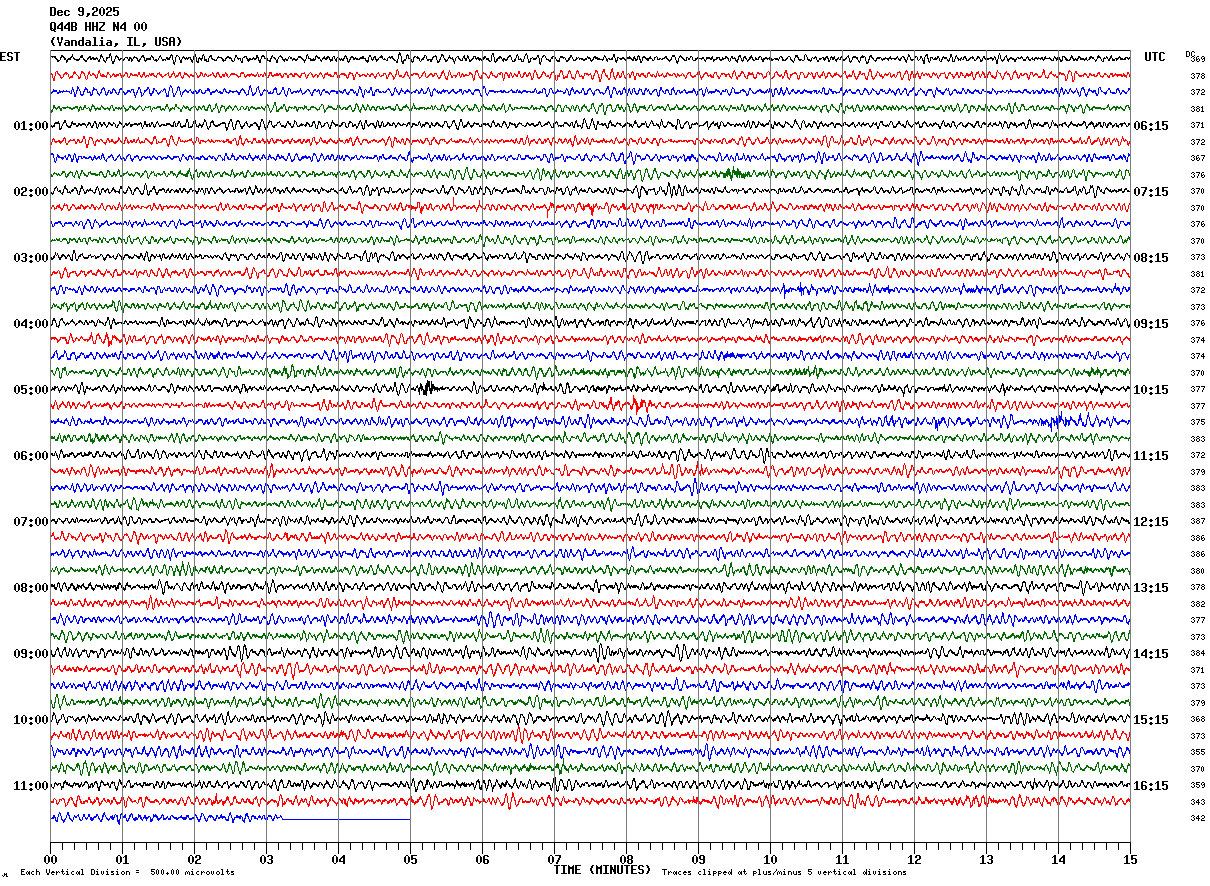Click the DC offset value "369"
Viewport: 1210px width, 886px height.
click(1198, 59)
